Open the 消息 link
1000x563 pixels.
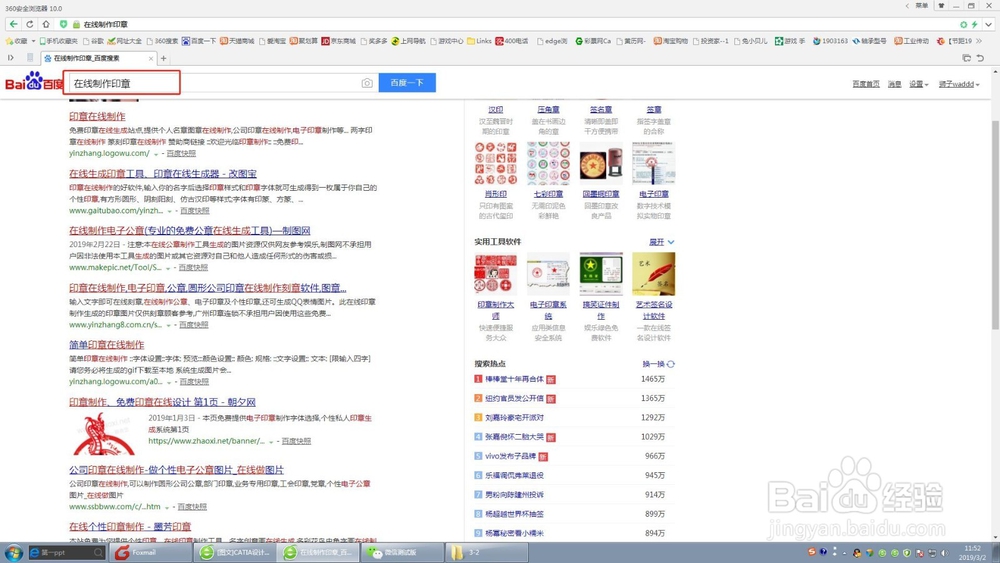(x=895, y=84)
